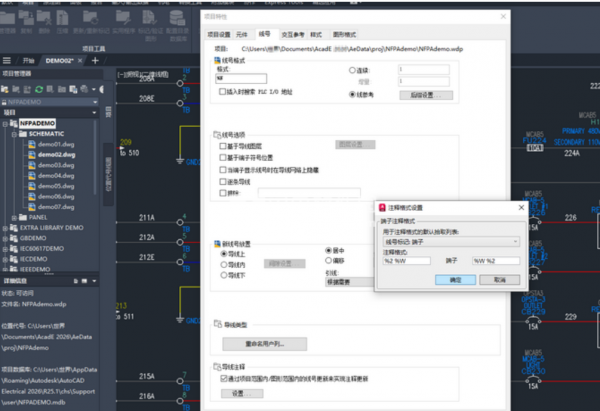600x411 pixels.
Task: Click the second icon in Project Manager toolbar
Action: (16, 90)
